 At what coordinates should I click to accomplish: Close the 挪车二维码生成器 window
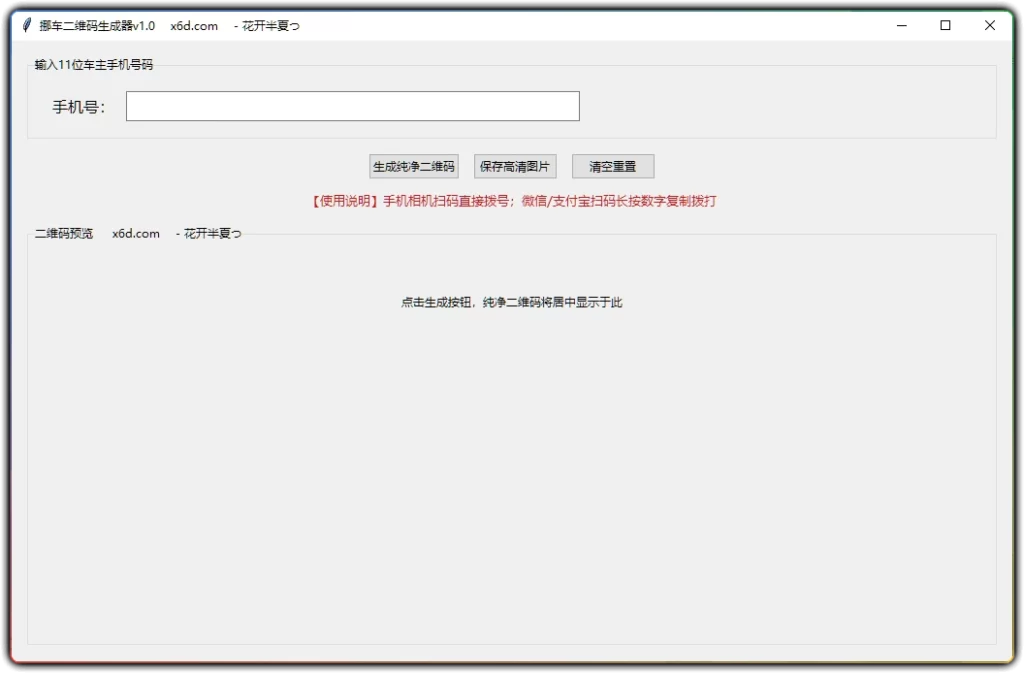pos(989,25)
